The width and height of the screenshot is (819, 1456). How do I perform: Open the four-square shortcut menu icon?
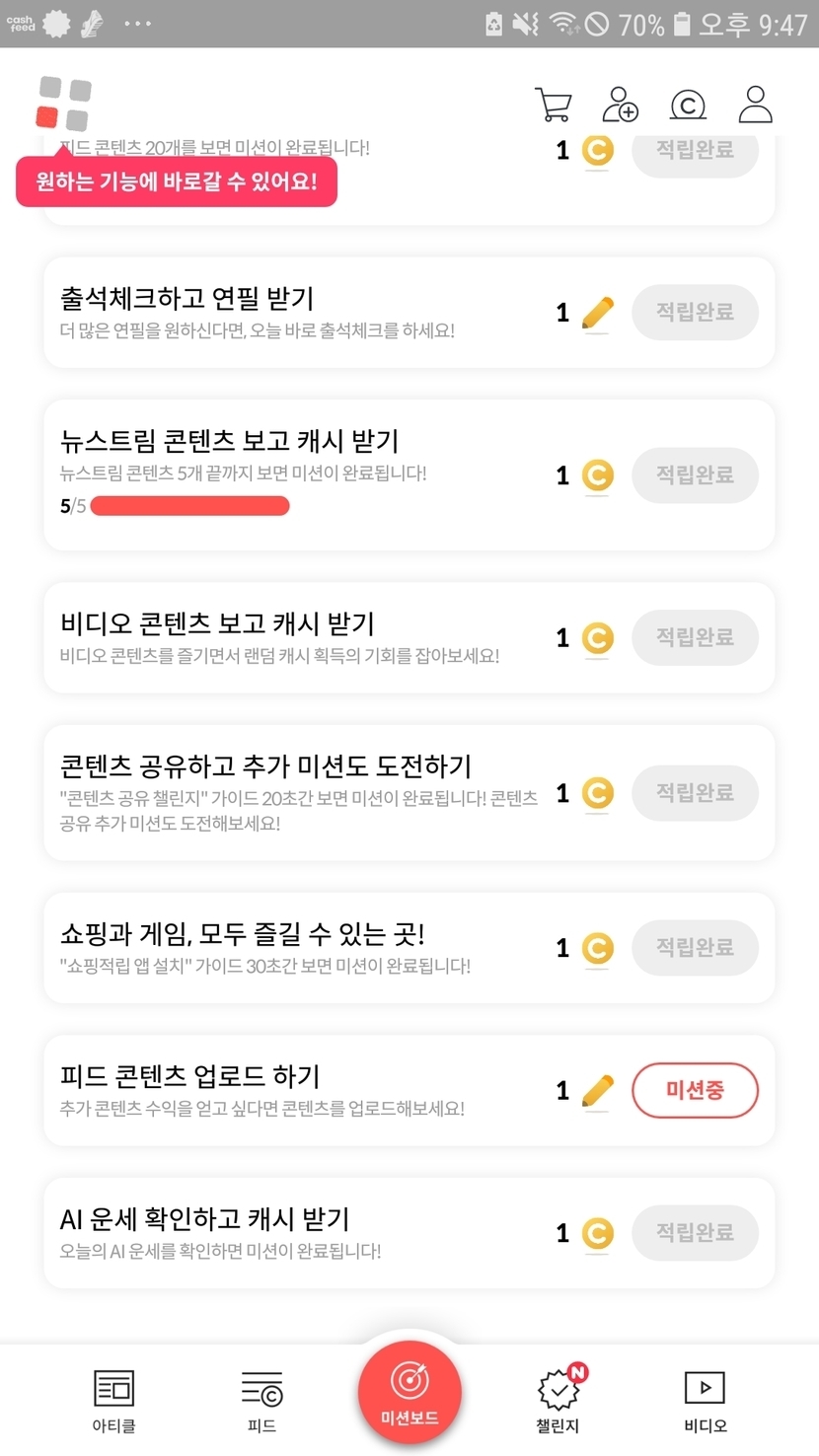coord(64,104)
